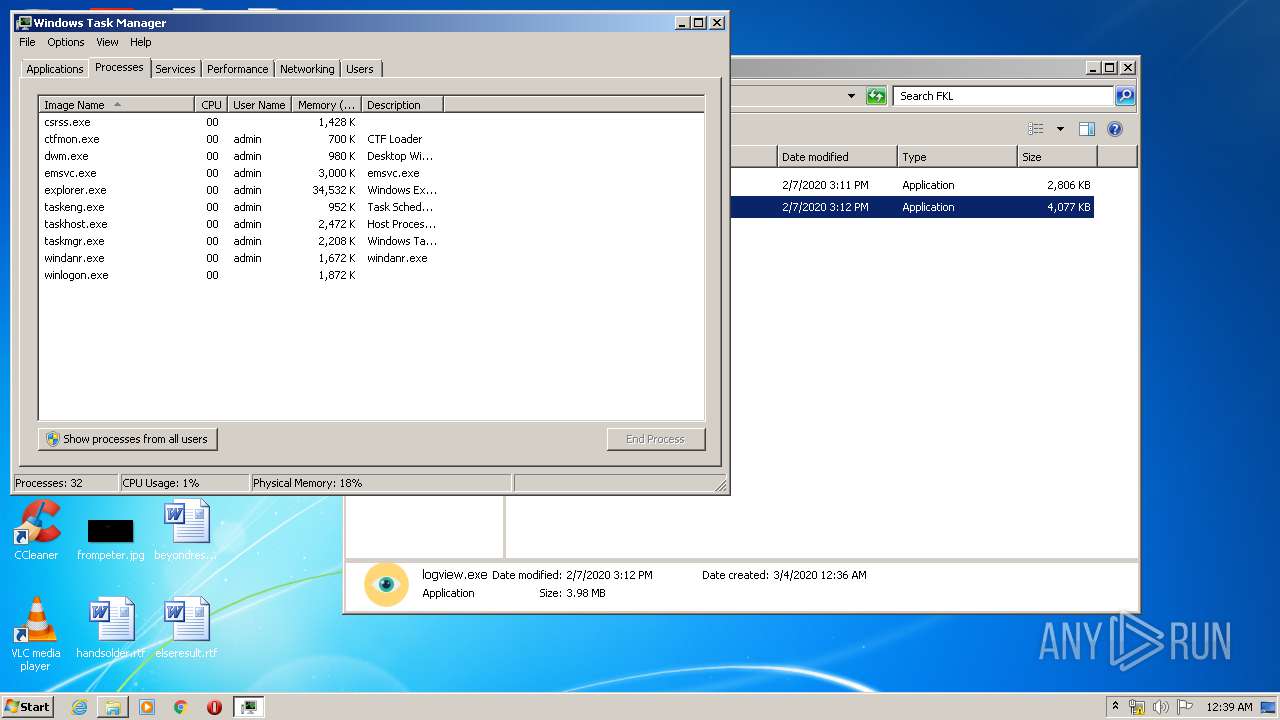Click the search magnifier icon in Explorer
Viewport: 1280px width, 720px height.
pos(1125,96)
